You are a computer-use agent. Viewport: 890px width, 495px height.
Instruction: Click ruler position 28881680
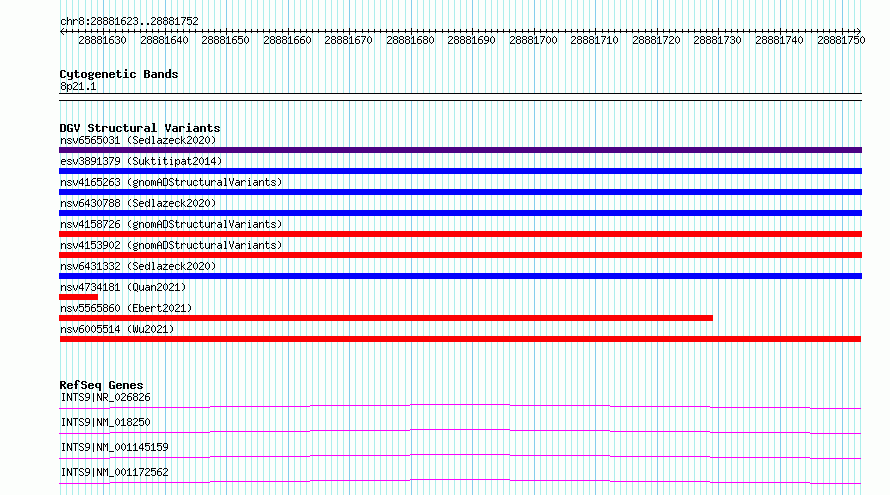click(x=410, y=40)
